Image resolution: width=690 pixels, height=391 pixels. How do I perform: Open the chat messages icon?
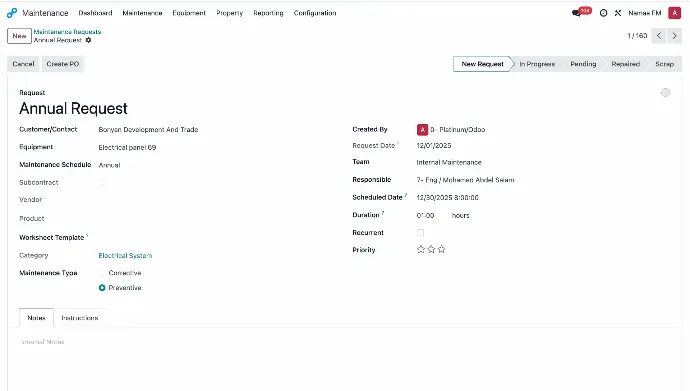tap(576, 13)
